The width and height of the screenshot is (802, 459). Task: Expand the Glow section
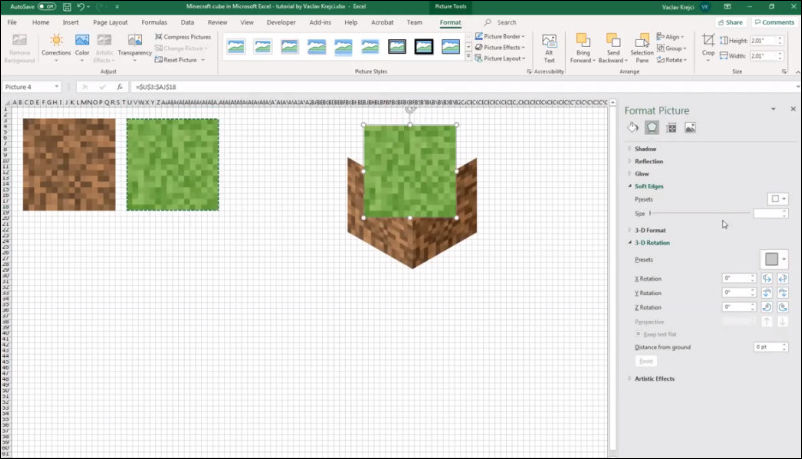coord(641,174)
